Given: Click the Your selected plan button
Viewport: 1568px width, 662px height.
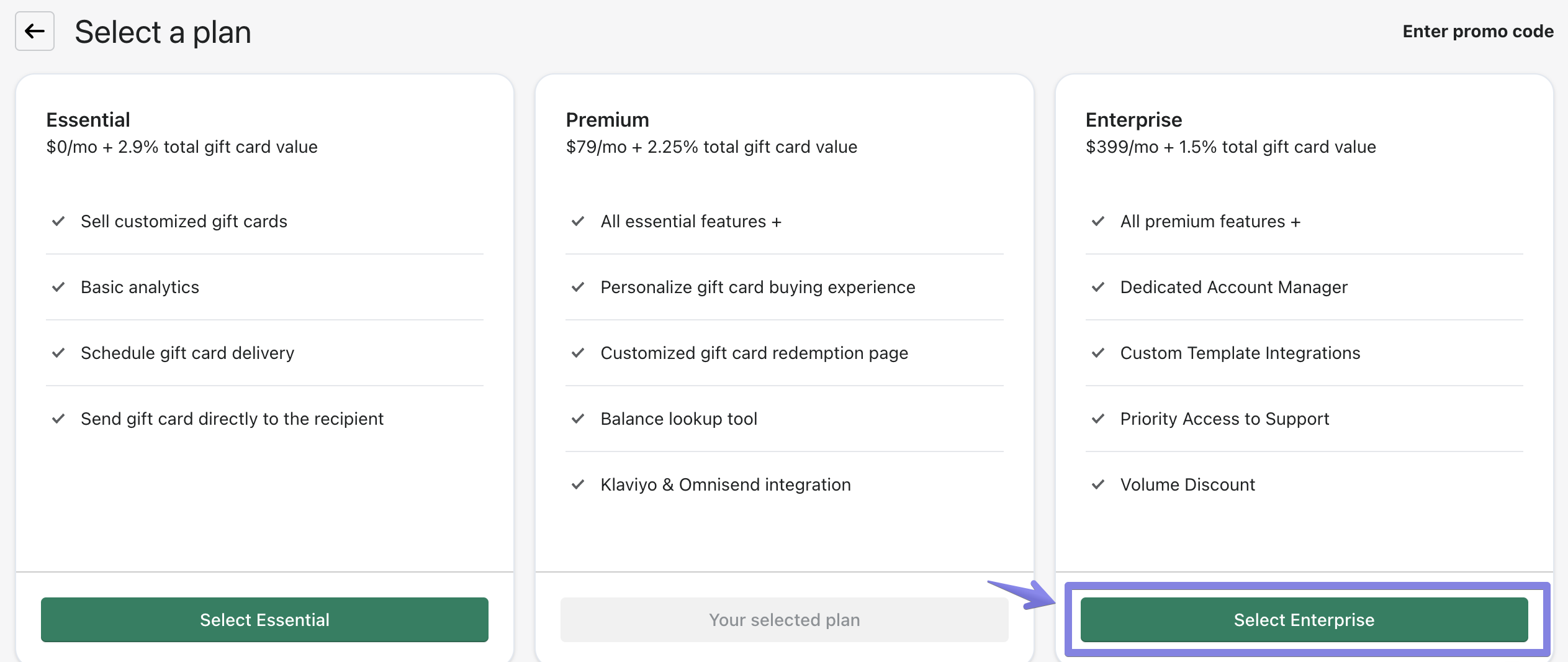Looking at the screenshot, I should coord(784,620).
